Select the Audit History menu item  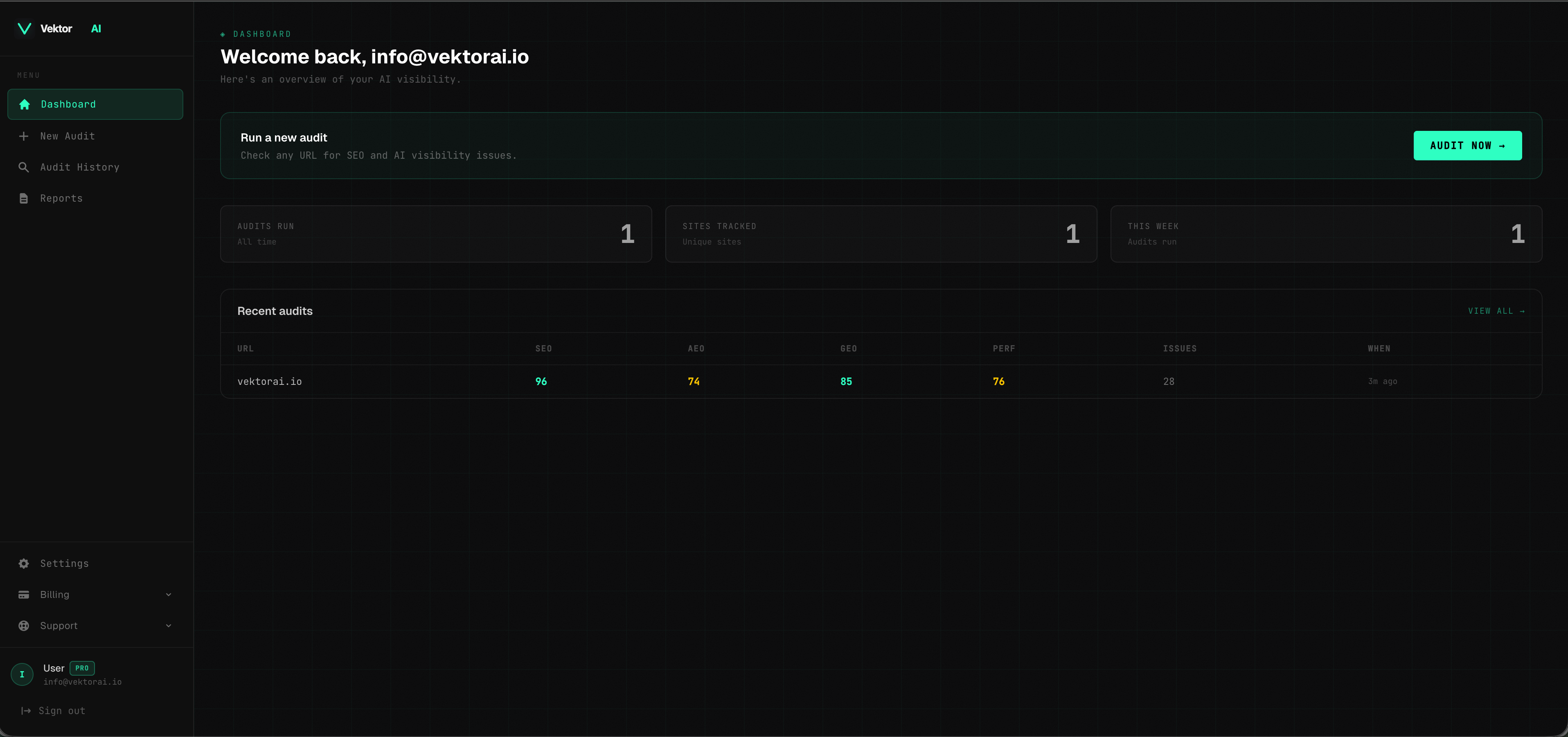click(80, 167)
